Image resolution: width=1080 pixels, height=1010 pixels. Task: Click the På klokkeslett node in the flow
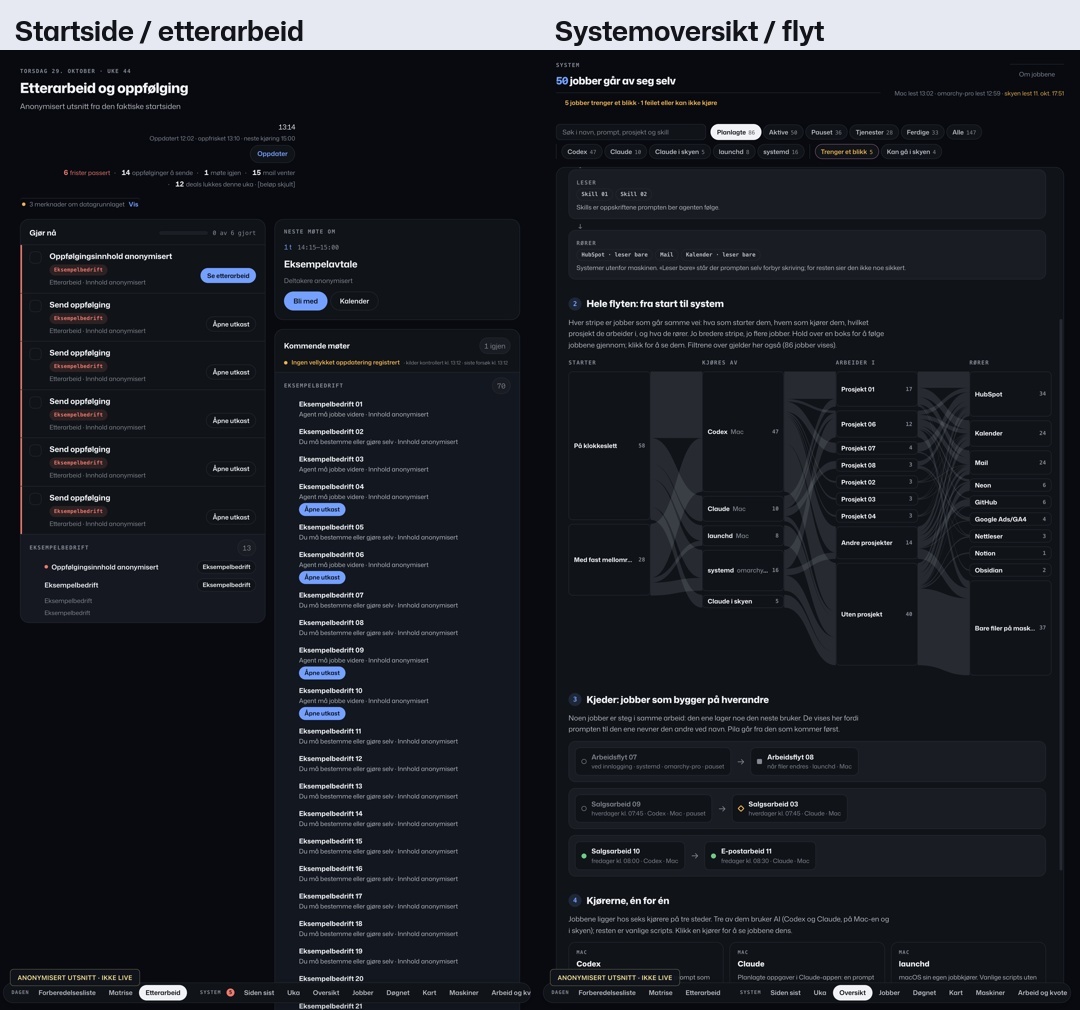pos(609,446)
